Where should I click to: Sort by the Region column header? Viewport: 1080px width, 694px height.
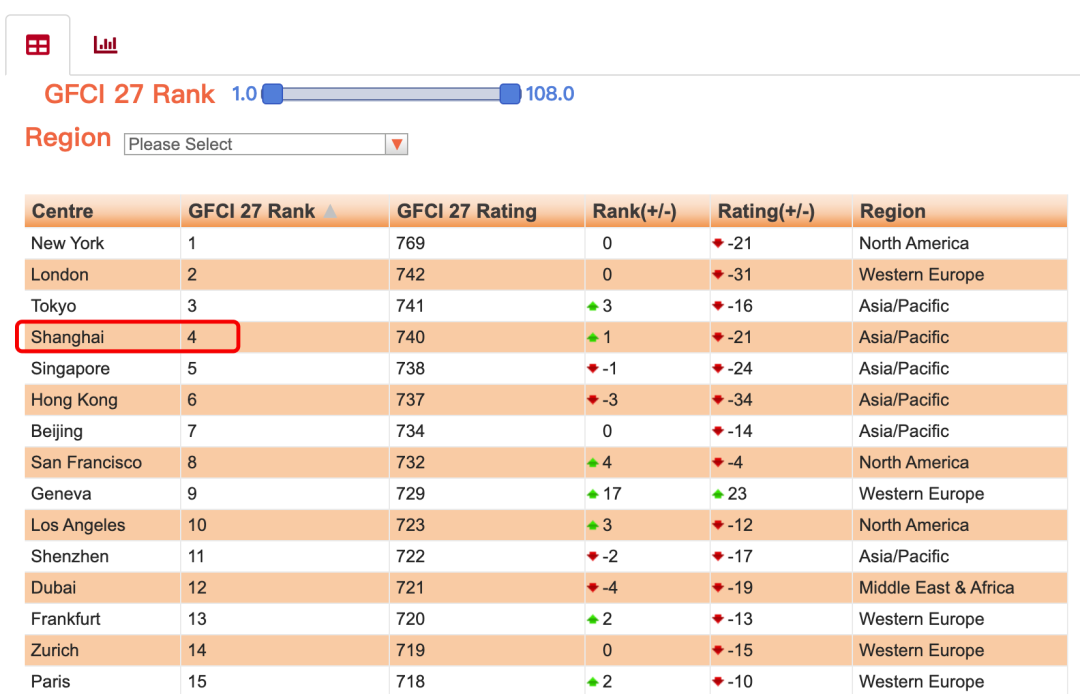pyautogui.click(x=960, y=211)
